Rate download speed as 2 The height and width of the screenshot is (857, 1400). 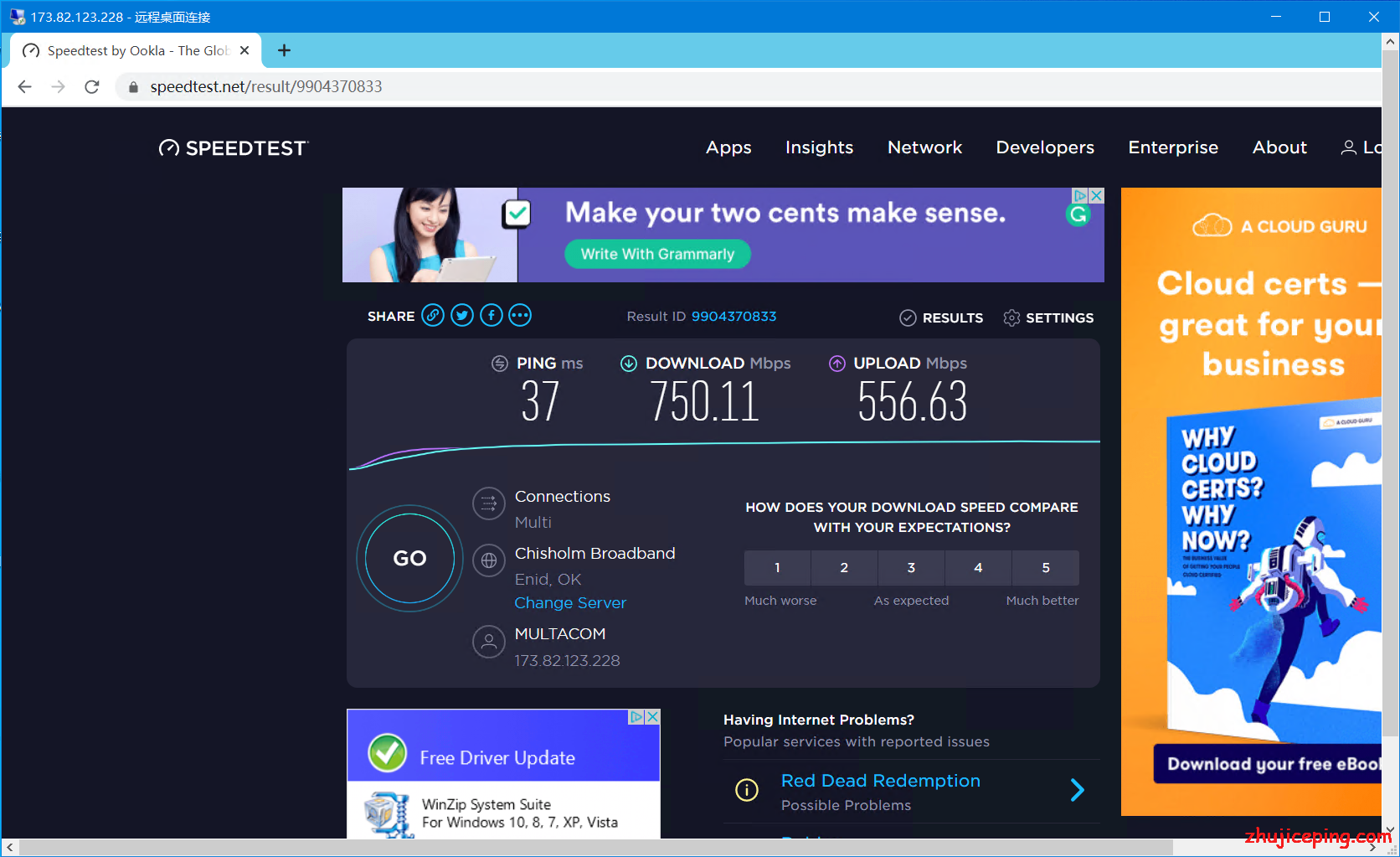tap(844, 568)
